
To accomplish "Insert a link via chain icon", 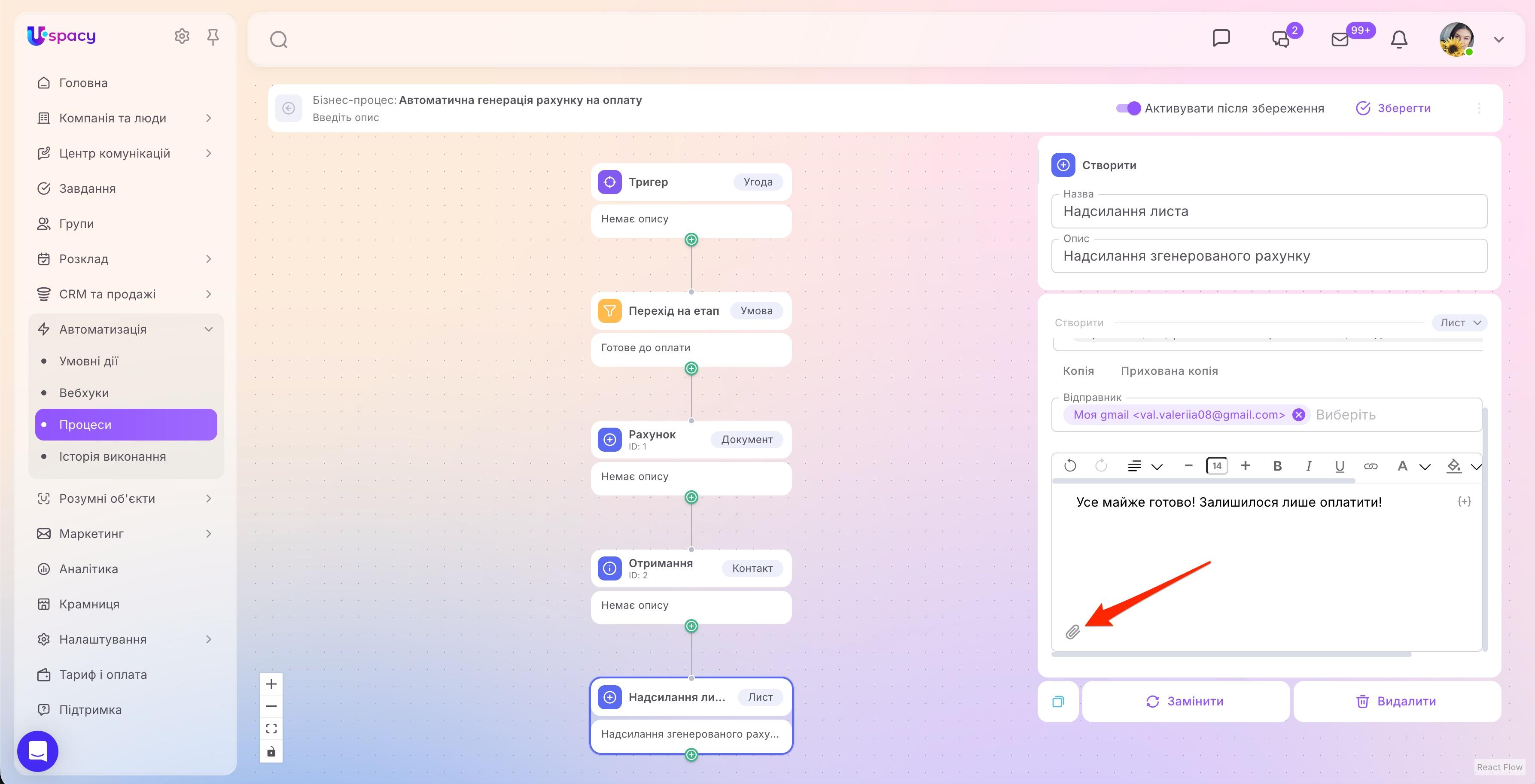I will (1371, 466).
